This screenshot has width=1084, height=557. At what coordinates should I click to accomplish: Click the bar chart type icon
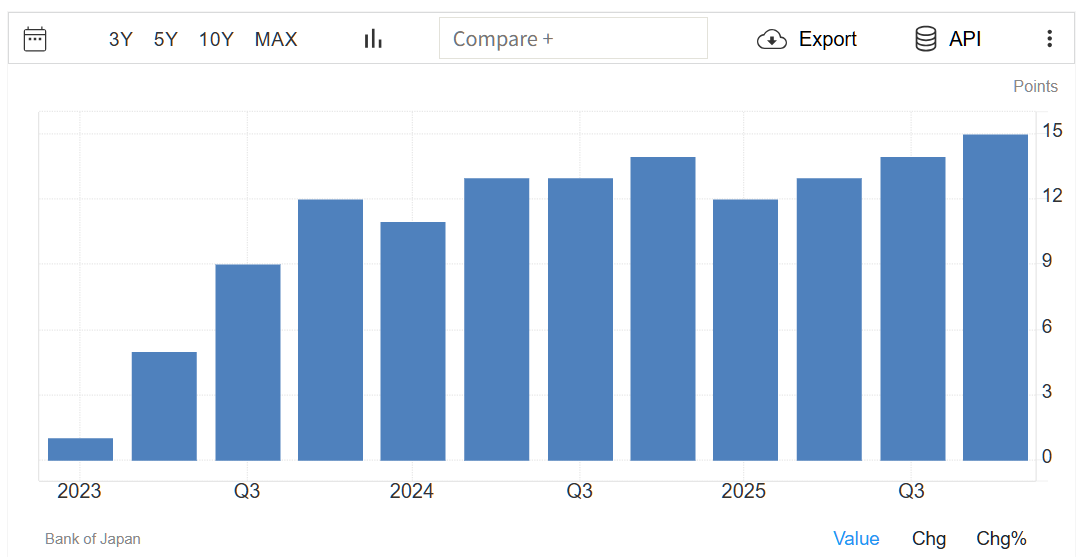pos(373,39)
